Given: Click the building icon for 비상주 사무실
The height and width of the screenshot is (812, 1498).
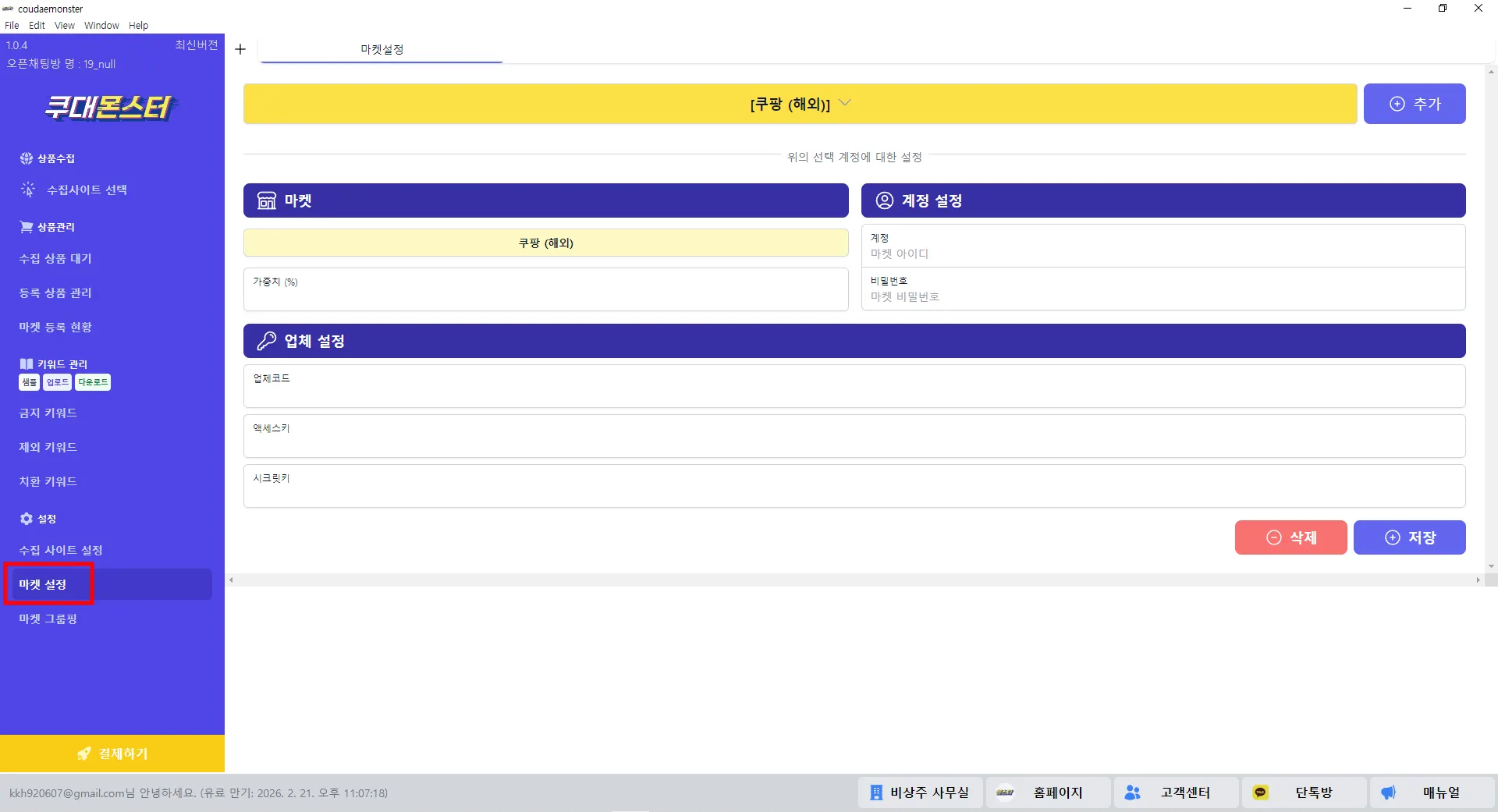Looking at the screenshot, I should point(876,792).
